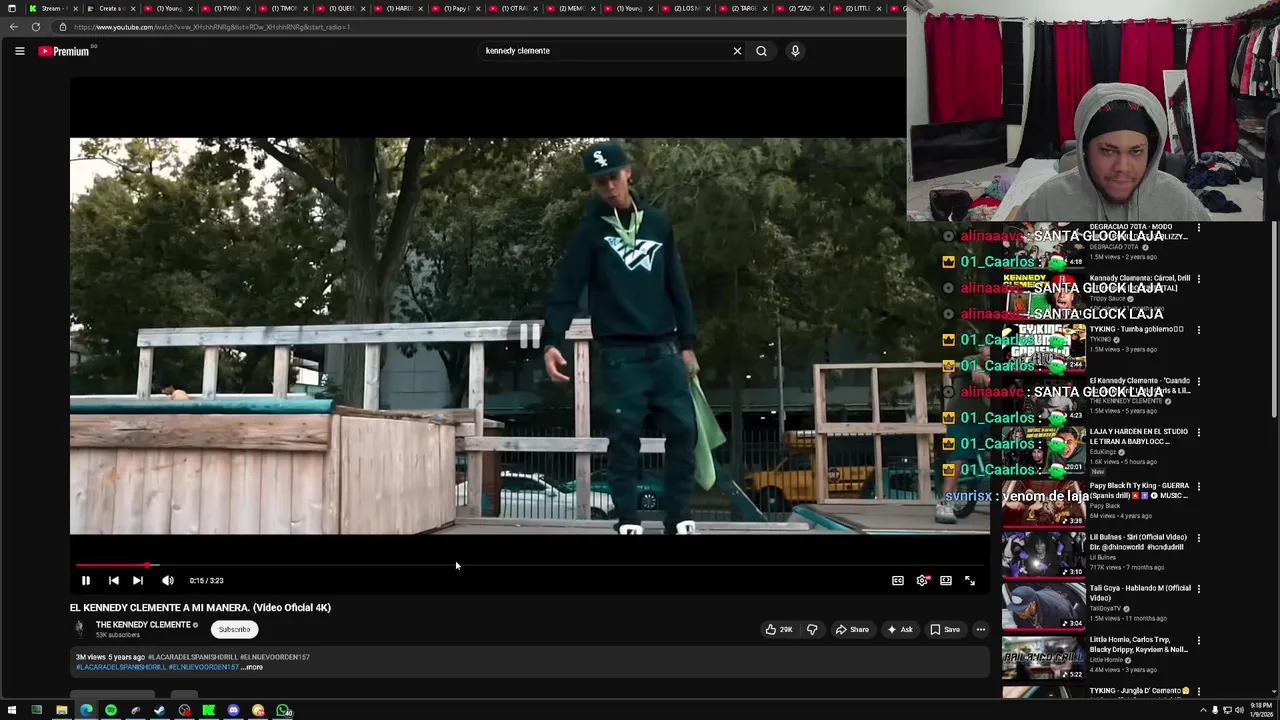Switch to the 'TYKING' browser tab
The height and width of the screenshot is (720, 1280).
pyautogui.click(x=225, y=8)
